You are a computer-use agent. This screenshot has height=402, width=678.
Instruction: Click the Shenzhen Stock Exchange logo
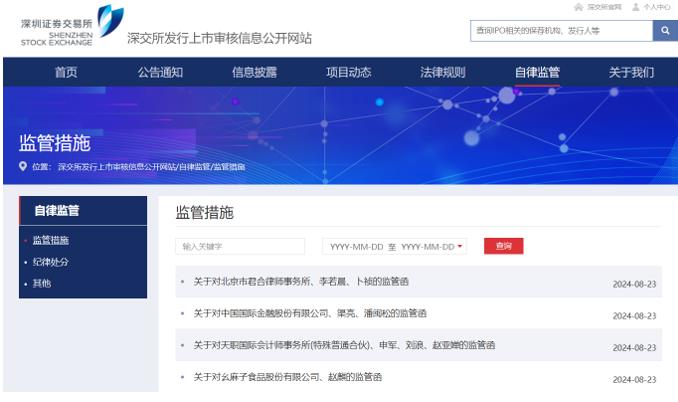click(72, 26)
